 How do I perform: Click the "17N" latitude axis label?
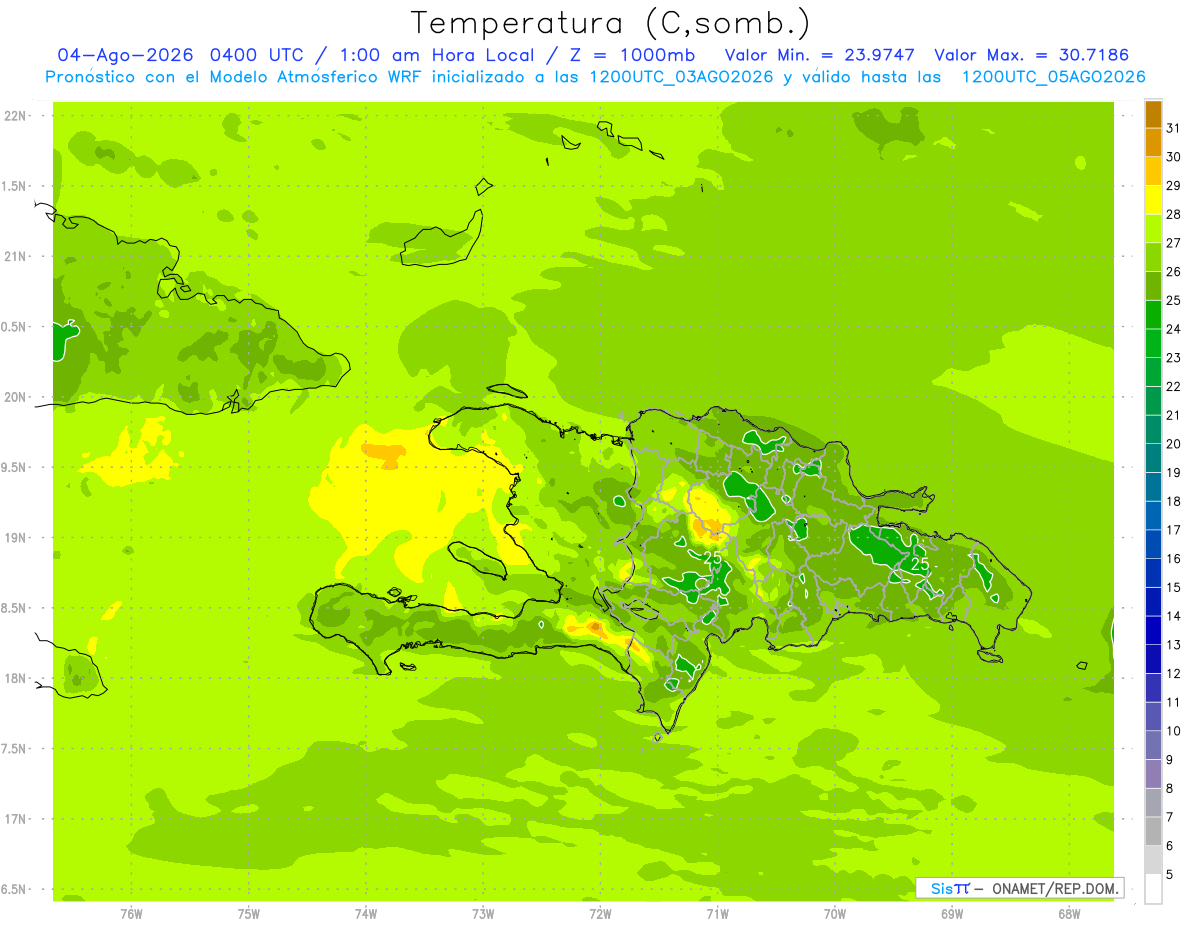click(x=16, y=820)
